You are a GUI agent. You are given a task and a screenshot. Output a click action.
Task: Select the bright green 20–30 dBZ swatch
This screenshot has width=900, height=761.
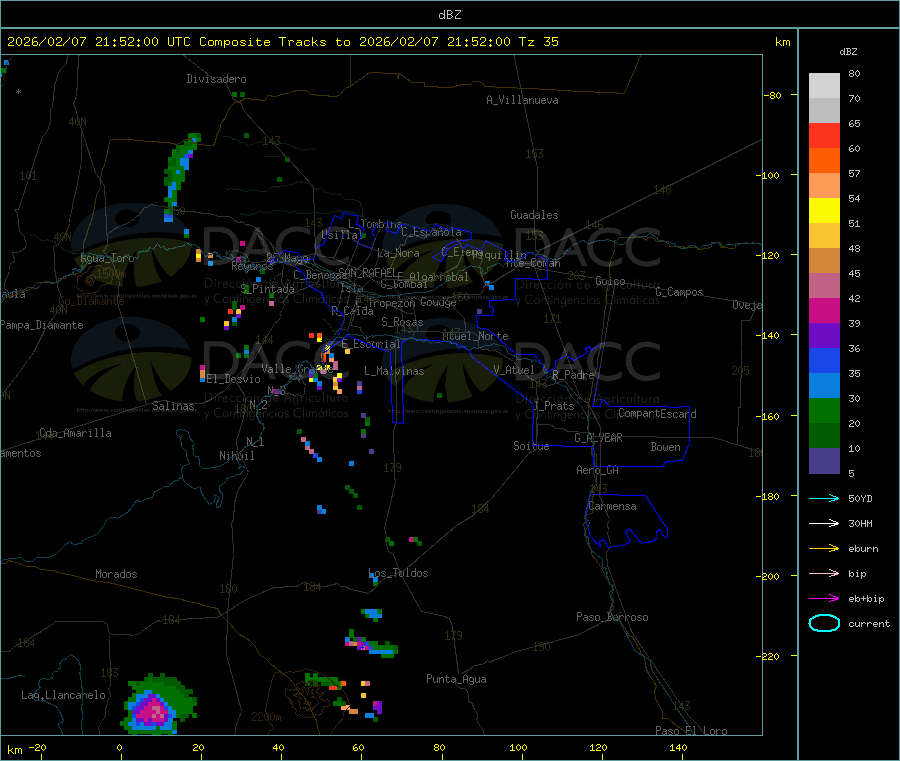pyautogui.click(x=824, y=410)
